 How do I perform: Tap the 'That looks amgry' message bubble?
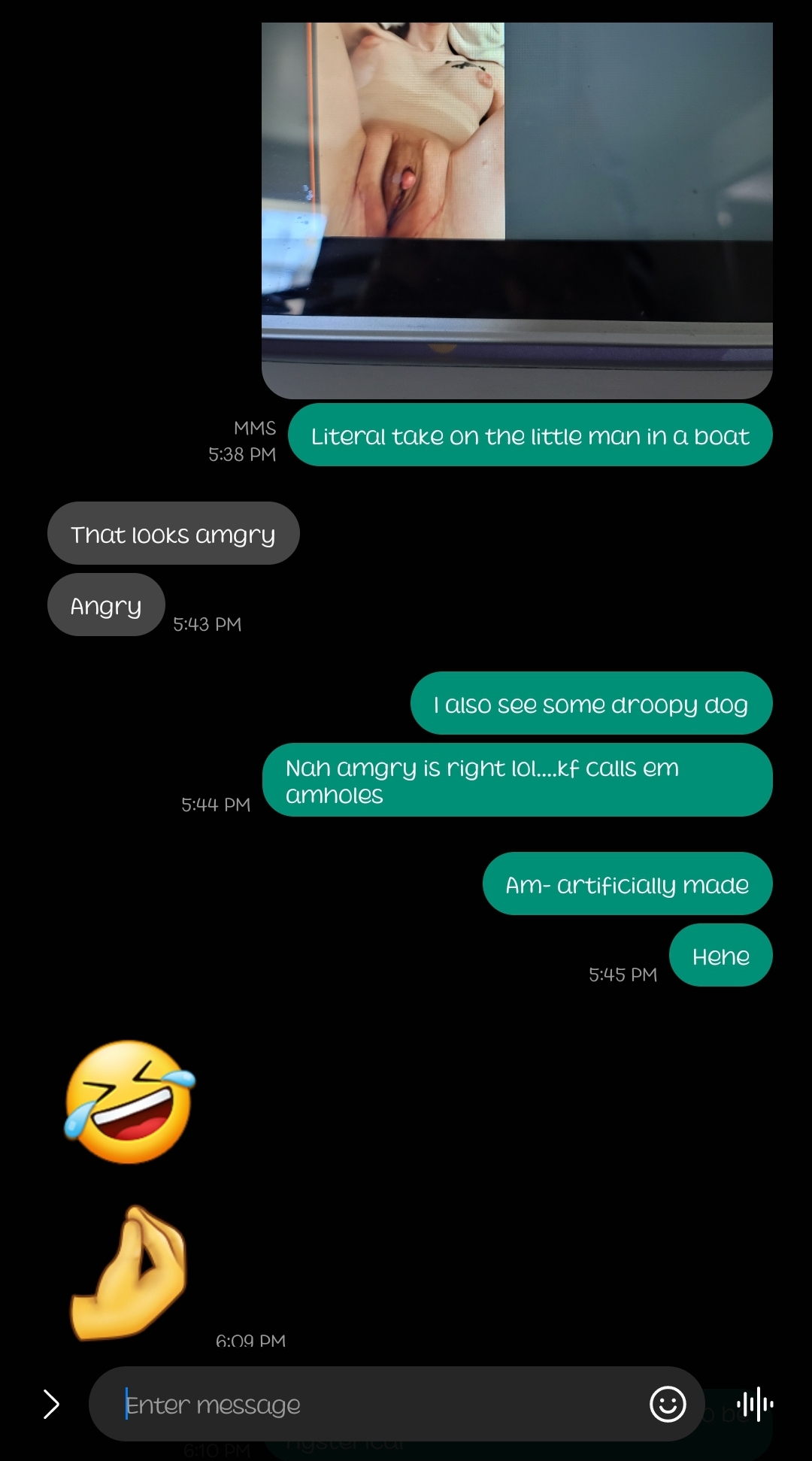173,533
